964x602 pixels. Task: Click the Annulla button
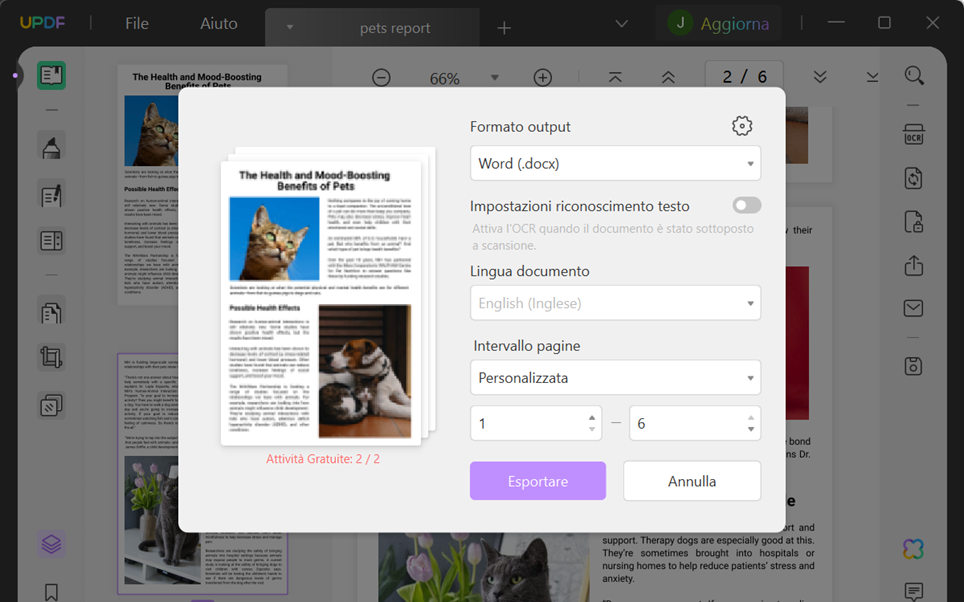coord(692,481)
